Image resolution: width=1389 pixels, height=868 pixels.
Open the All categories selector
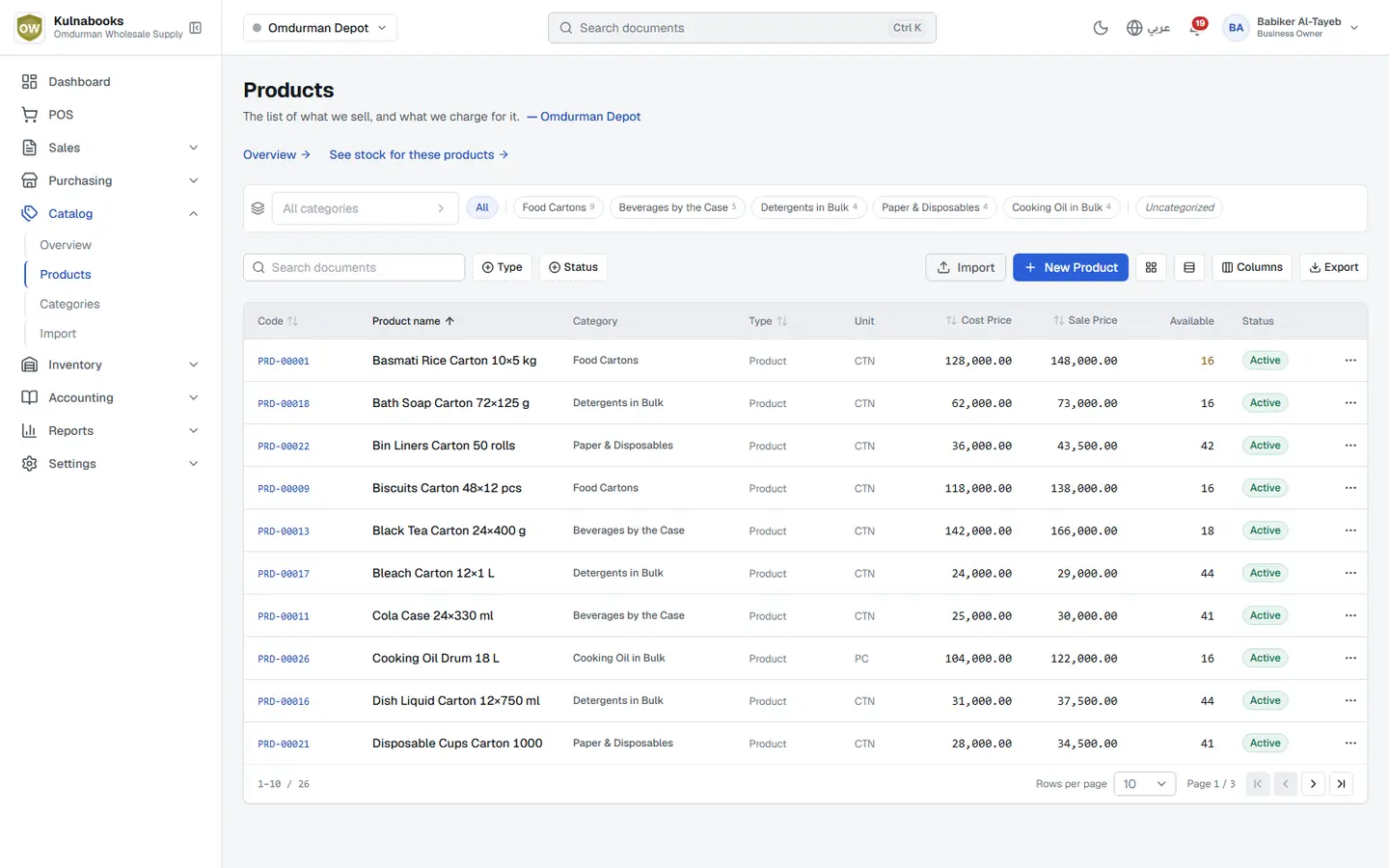pos(364,208)
